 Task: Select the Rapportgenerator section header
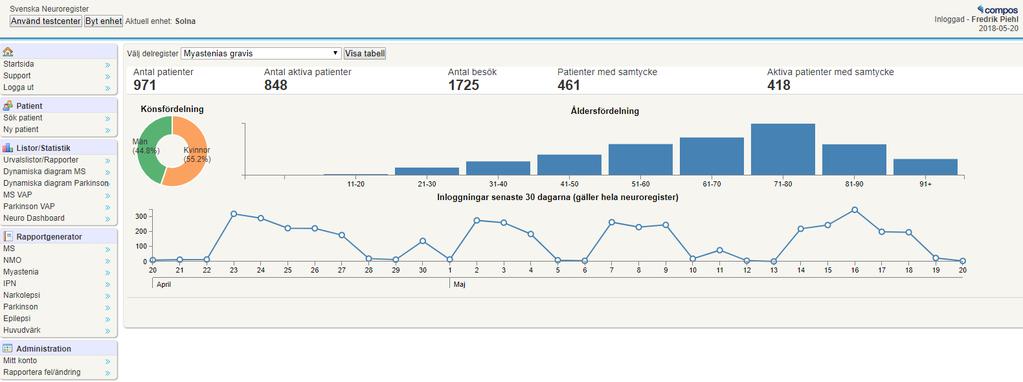coord(59,237)
